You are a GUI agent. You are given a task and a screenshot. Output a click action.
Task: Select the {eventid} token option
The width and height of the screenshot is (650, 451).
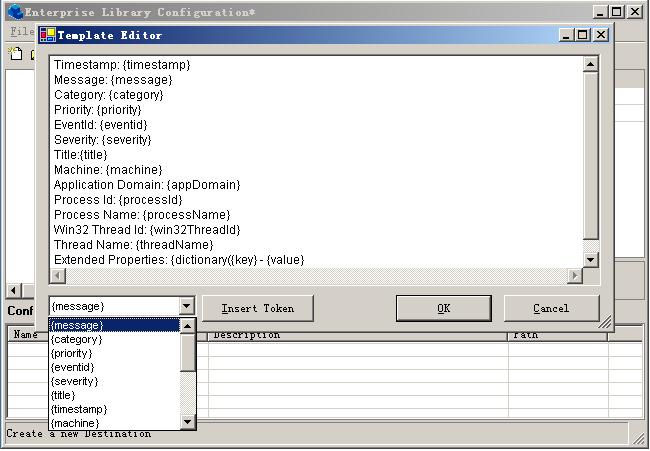74,367
